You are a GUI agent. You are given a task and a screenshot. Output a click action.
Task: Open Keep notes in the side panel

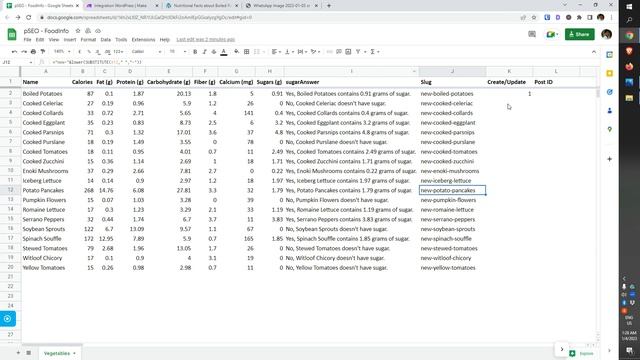609,73
